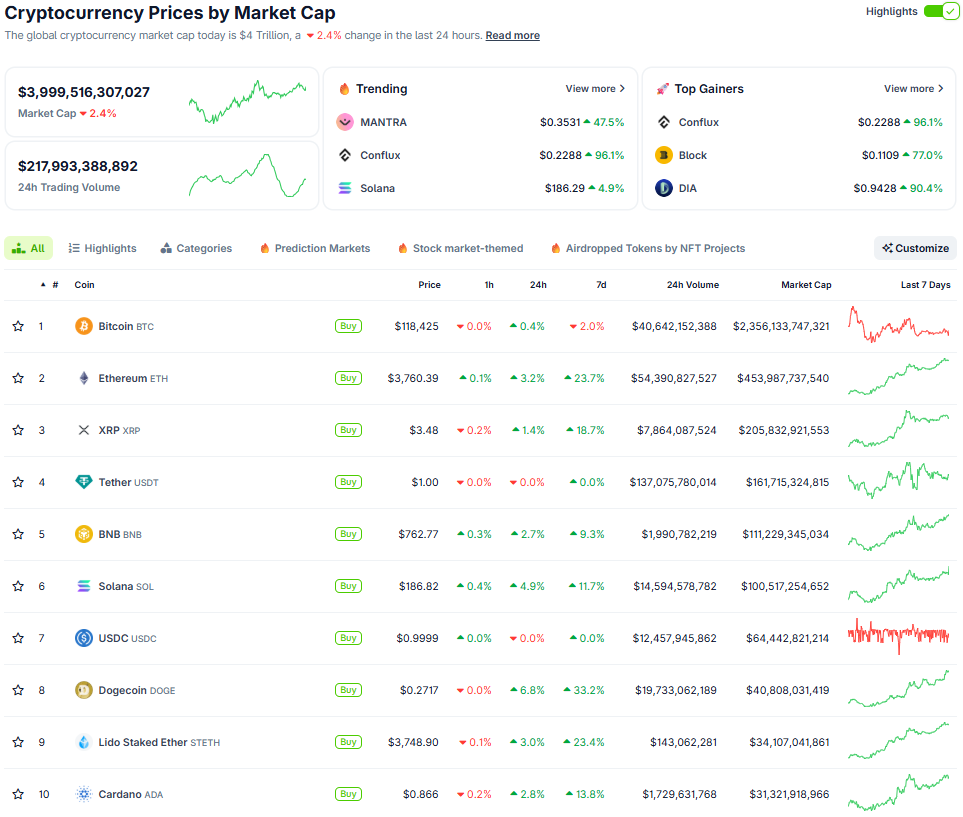Image resolution: width=963 pixels, height=817 pixels.
Task: Sort by the 24h change column
Action: [x=538, y=284]
